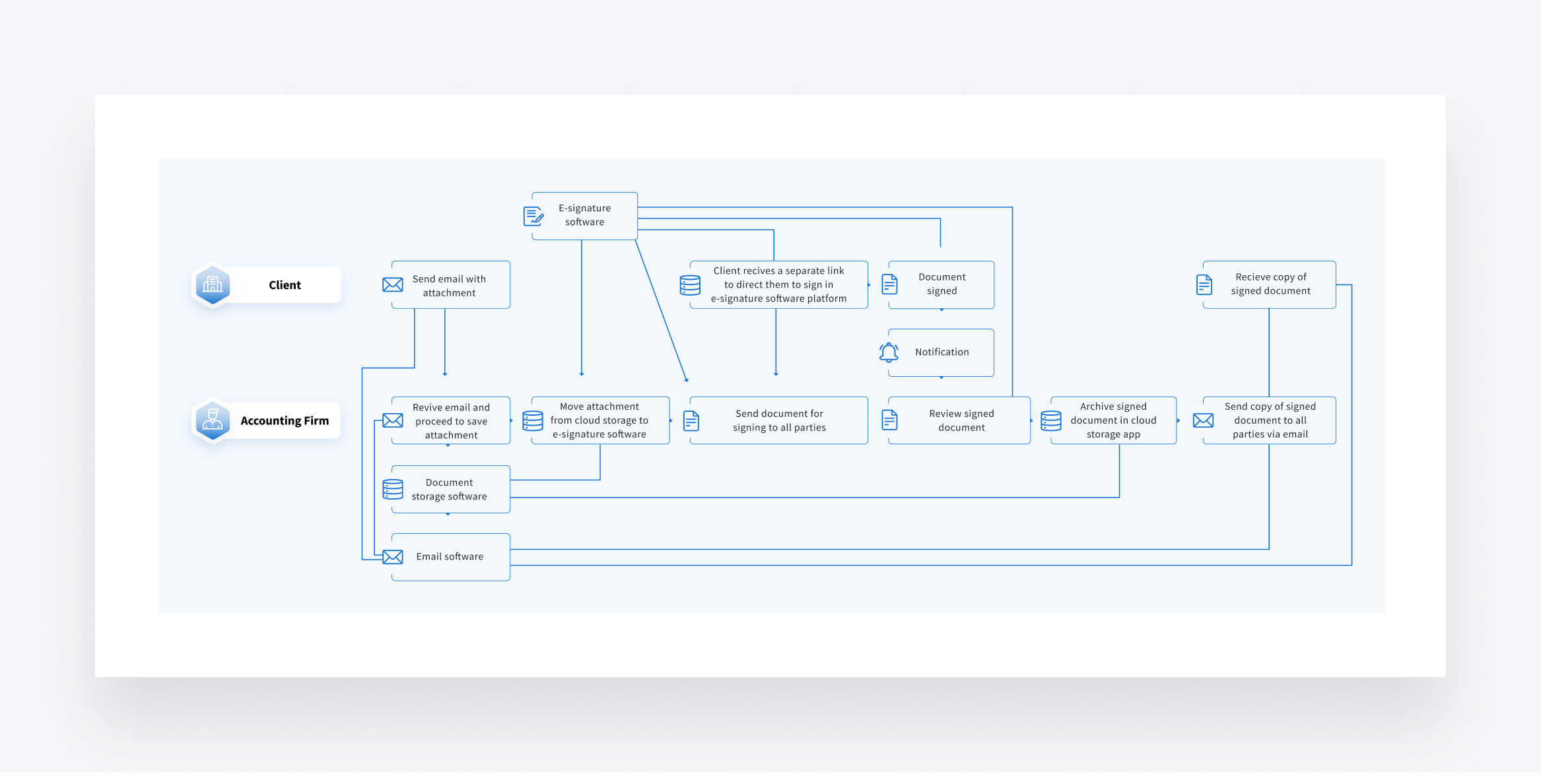Image resolution: width=1541 pixels, height=784 pixels.
Task: Click the Email software box text
Action: (450, 557)
